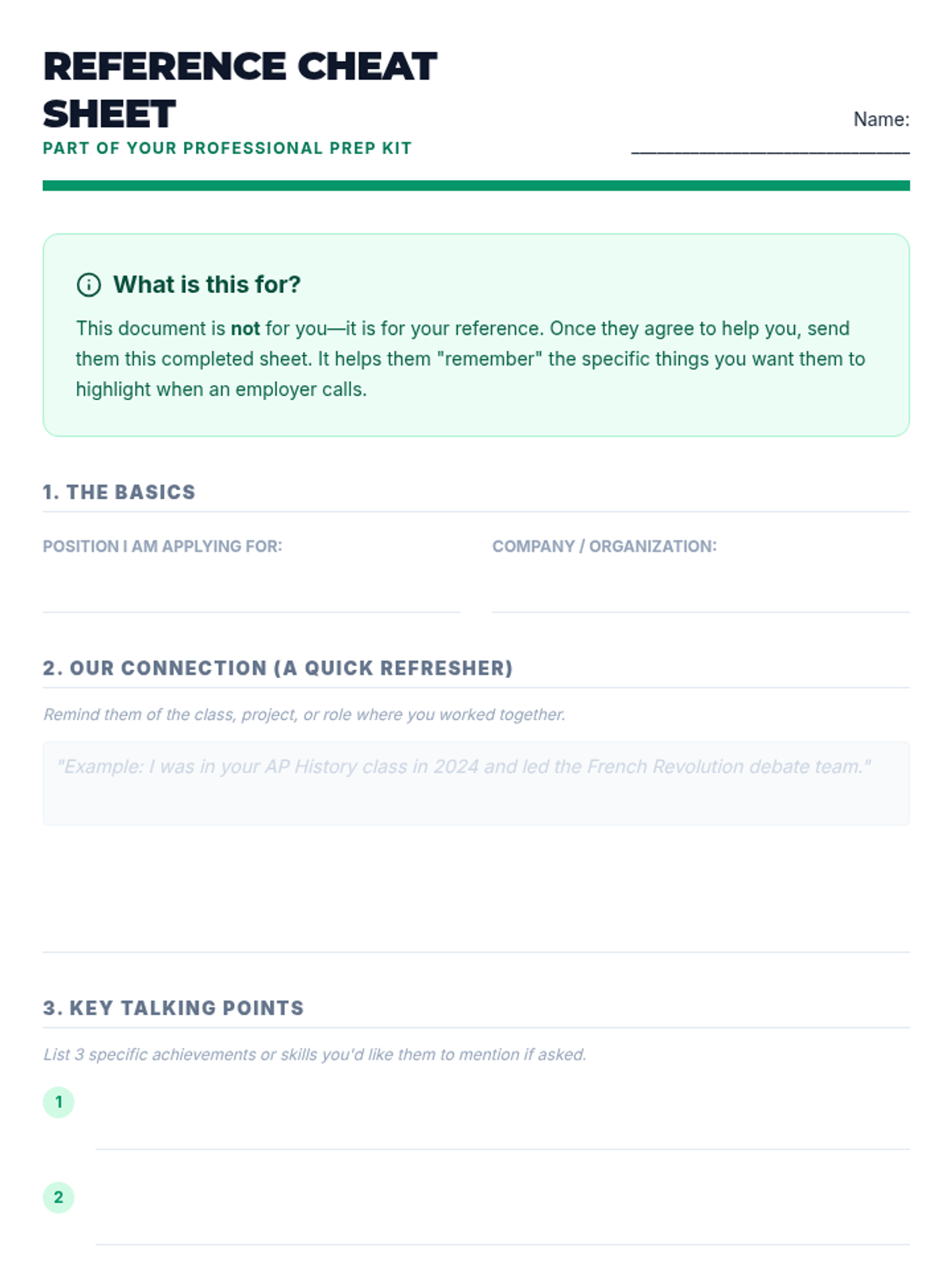Click the green divider bar under header
This screenshot has width=952, height=1270.
click(x=476, y=186)
